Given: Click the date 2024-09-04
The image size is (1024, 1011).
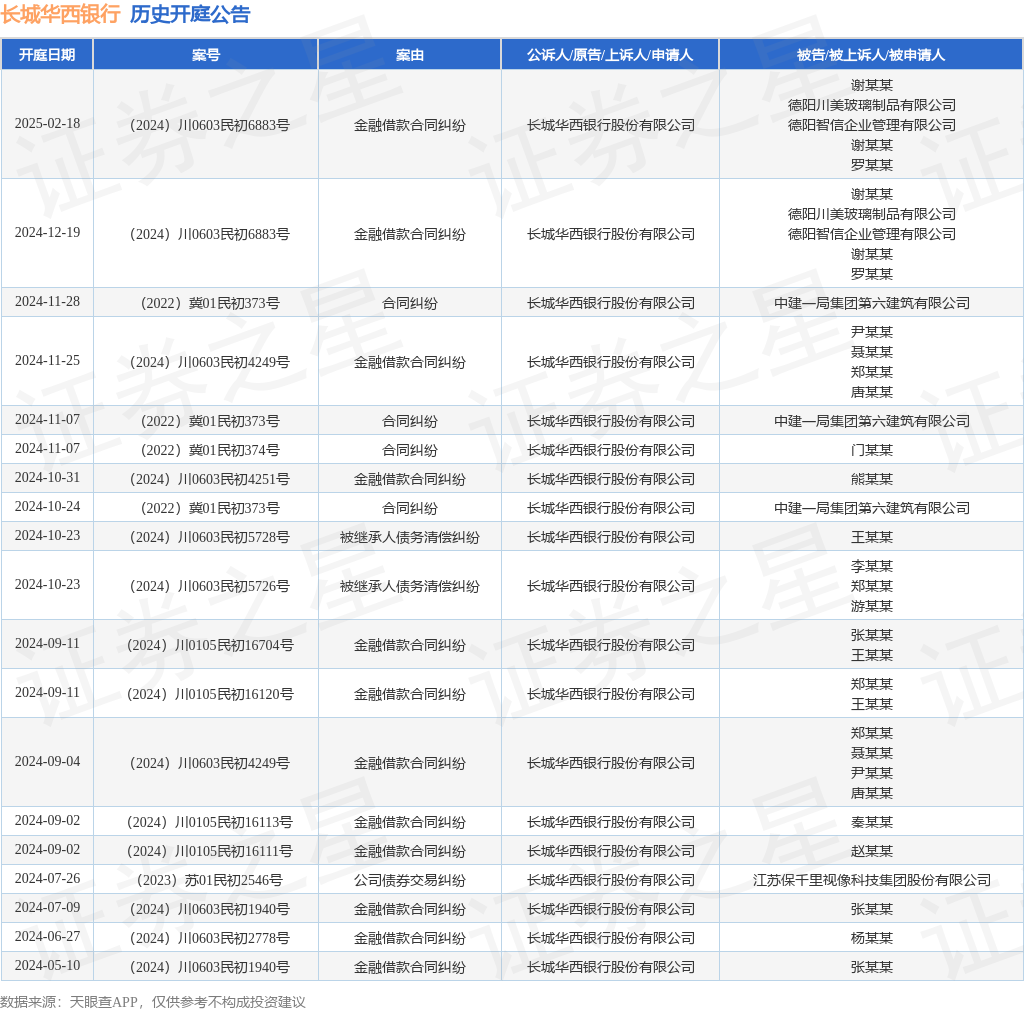Looking at the screenshot, I should (48, 762).
